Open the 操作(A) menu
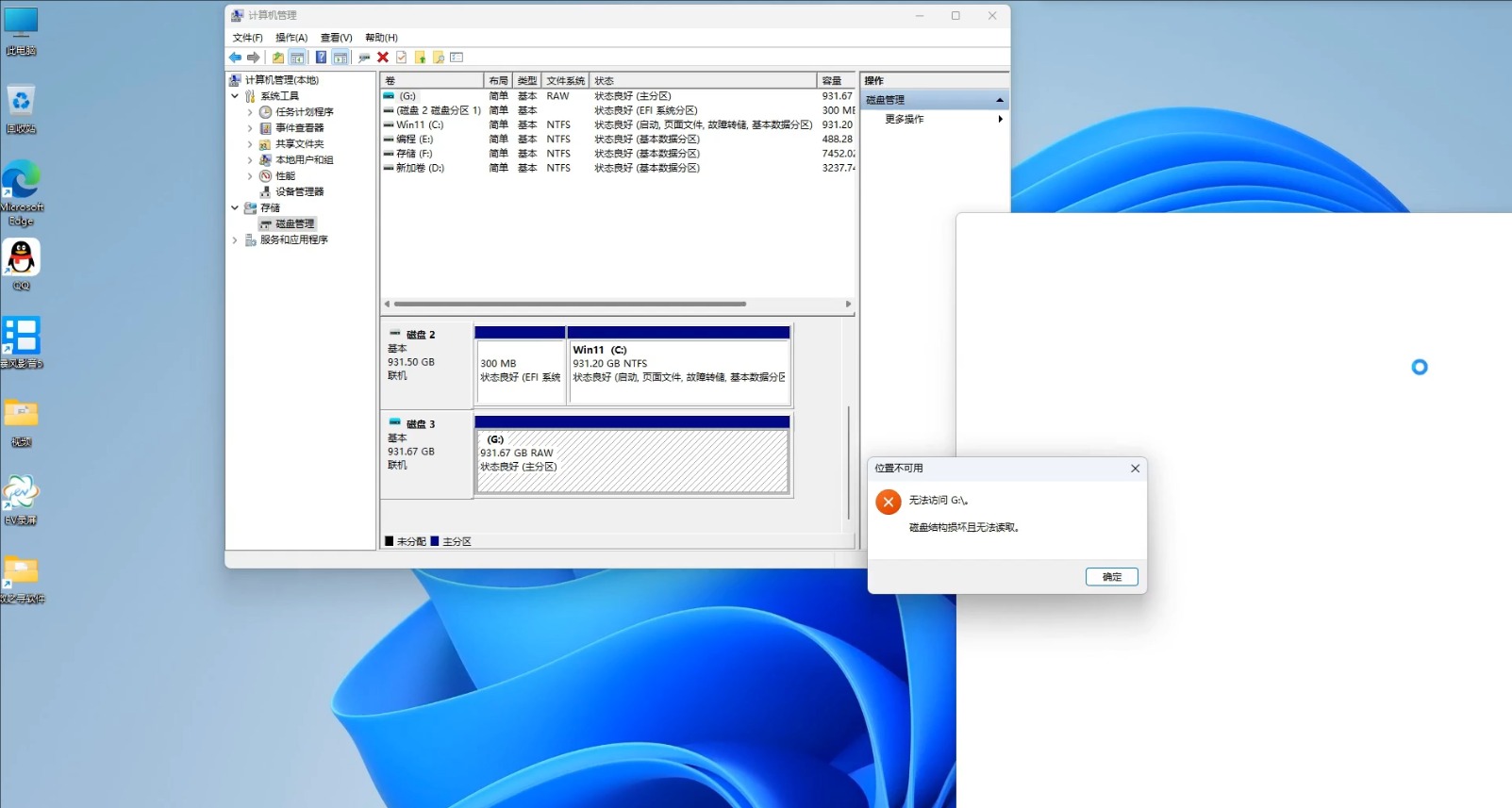1512x808 pixels. pos(291,38)
